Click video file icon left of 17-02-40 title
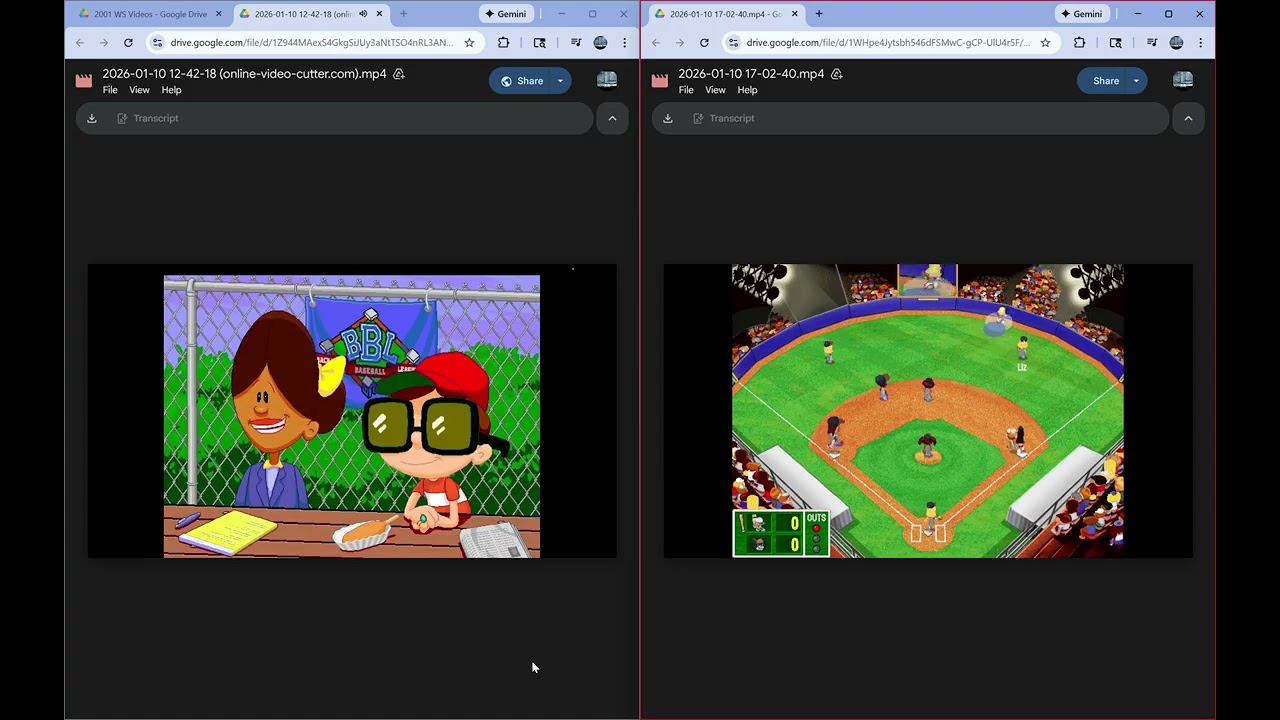The width and height of the screenshot is (1280, 720). tap(660, 81)
